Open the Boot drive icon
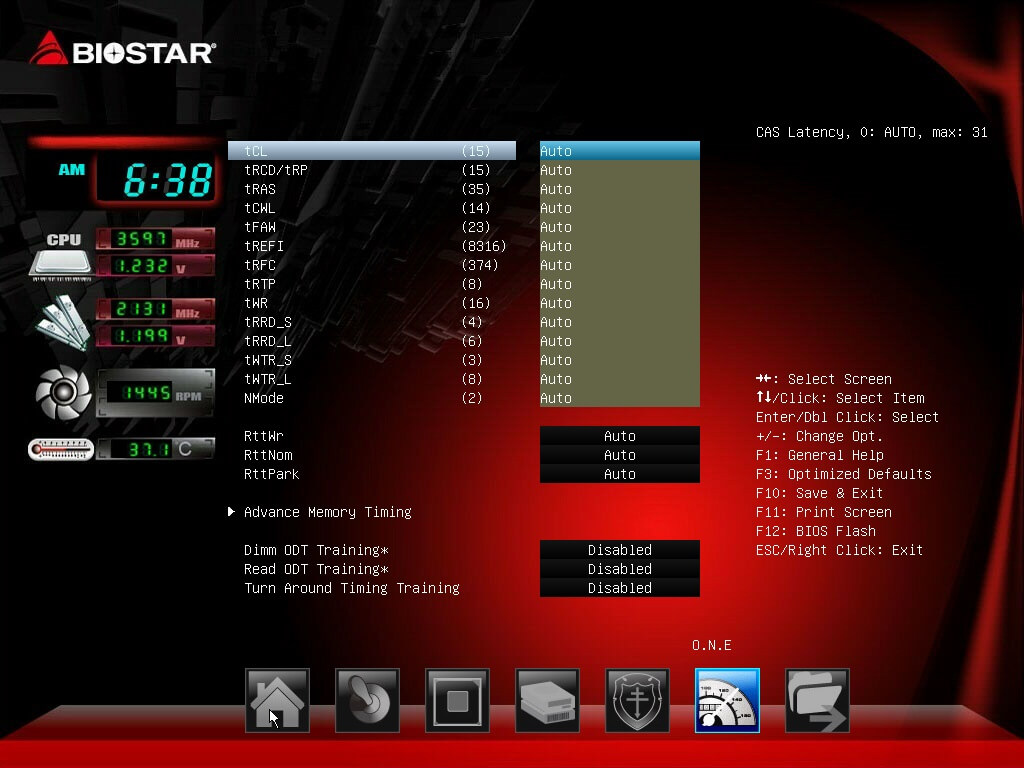Screen dimensions: 1024x768 click(547, 701)
